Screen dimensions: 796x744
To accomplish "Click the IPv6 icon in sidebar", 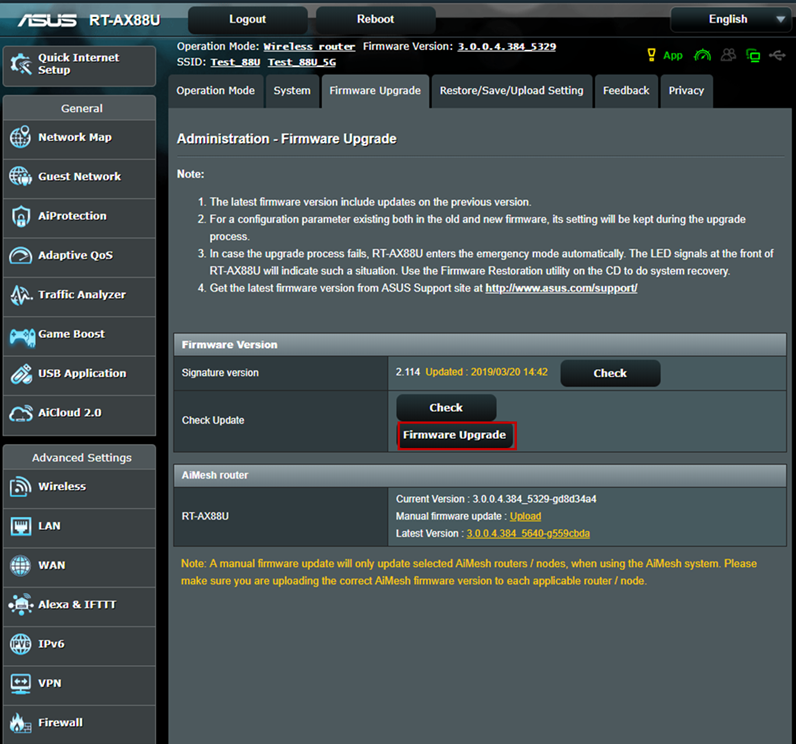I will tap(21, 644).
